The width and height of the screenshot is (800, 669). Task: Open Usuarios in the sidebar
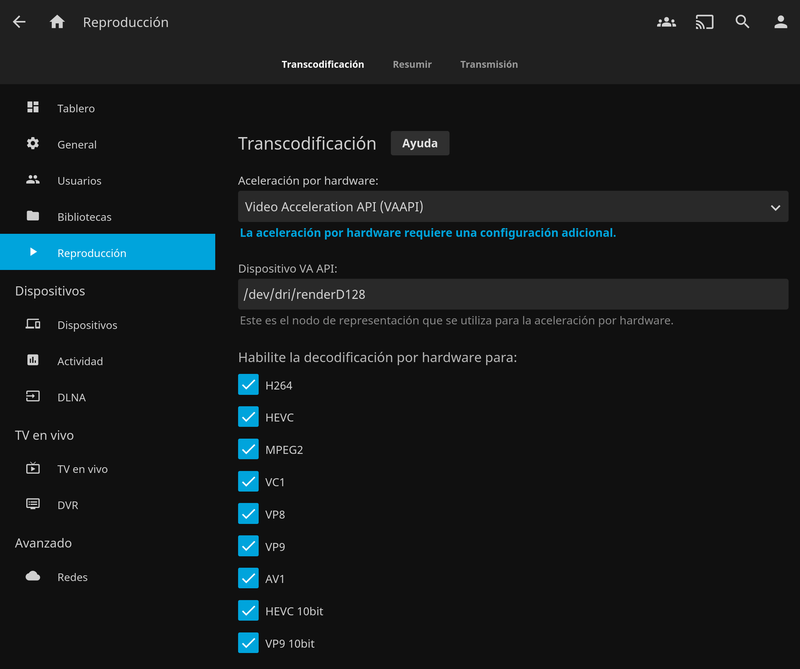(x=108, y=180)
